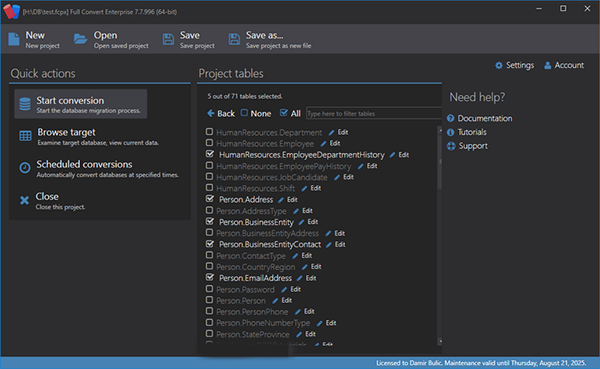Click Edit next to Person.AddressType
Screen dimensions: 600x369
tap(307, 211)
